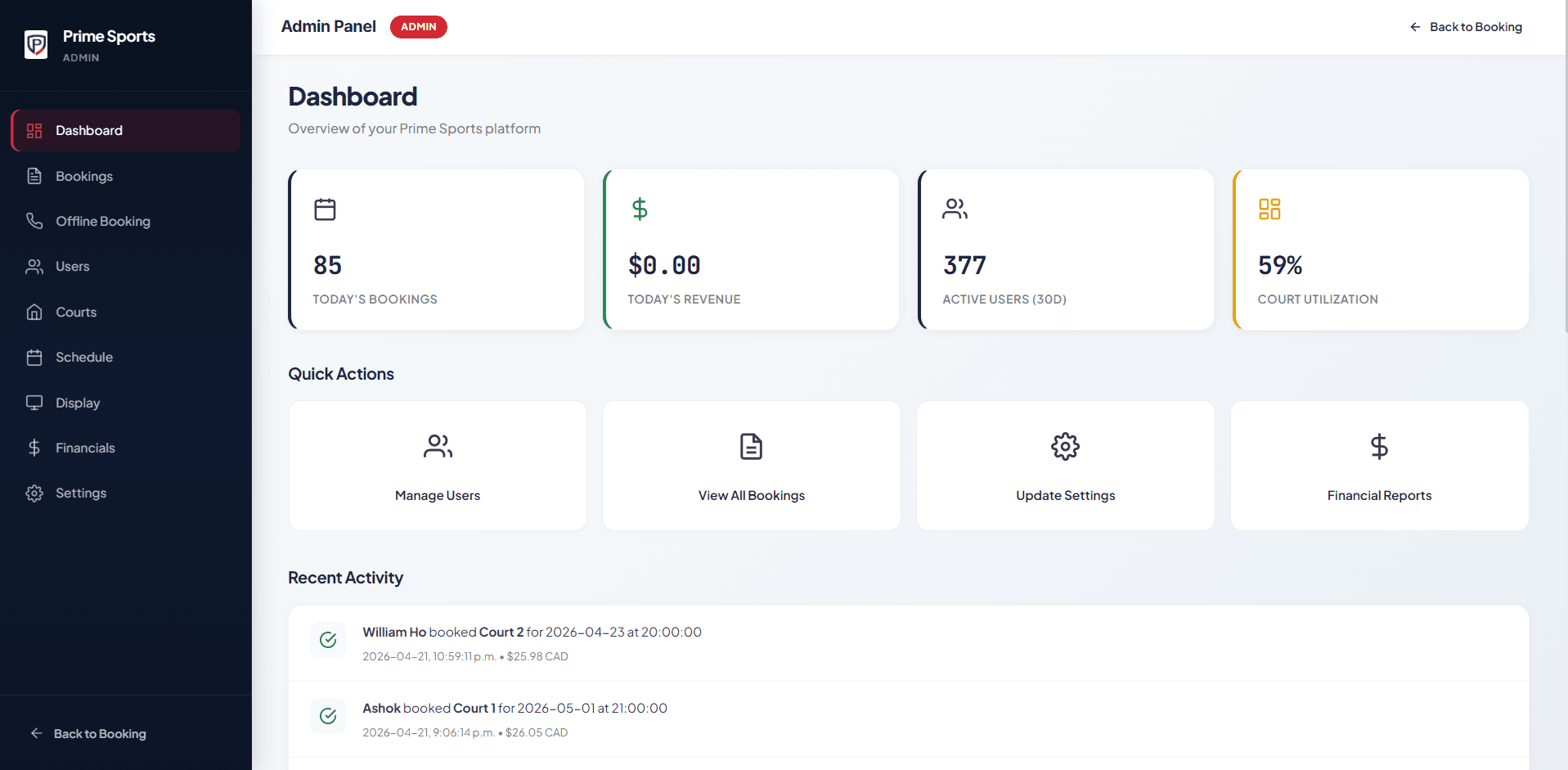1568x770 pixels.
Task: Open the Dashboard menu item
Action: point(126,131)
